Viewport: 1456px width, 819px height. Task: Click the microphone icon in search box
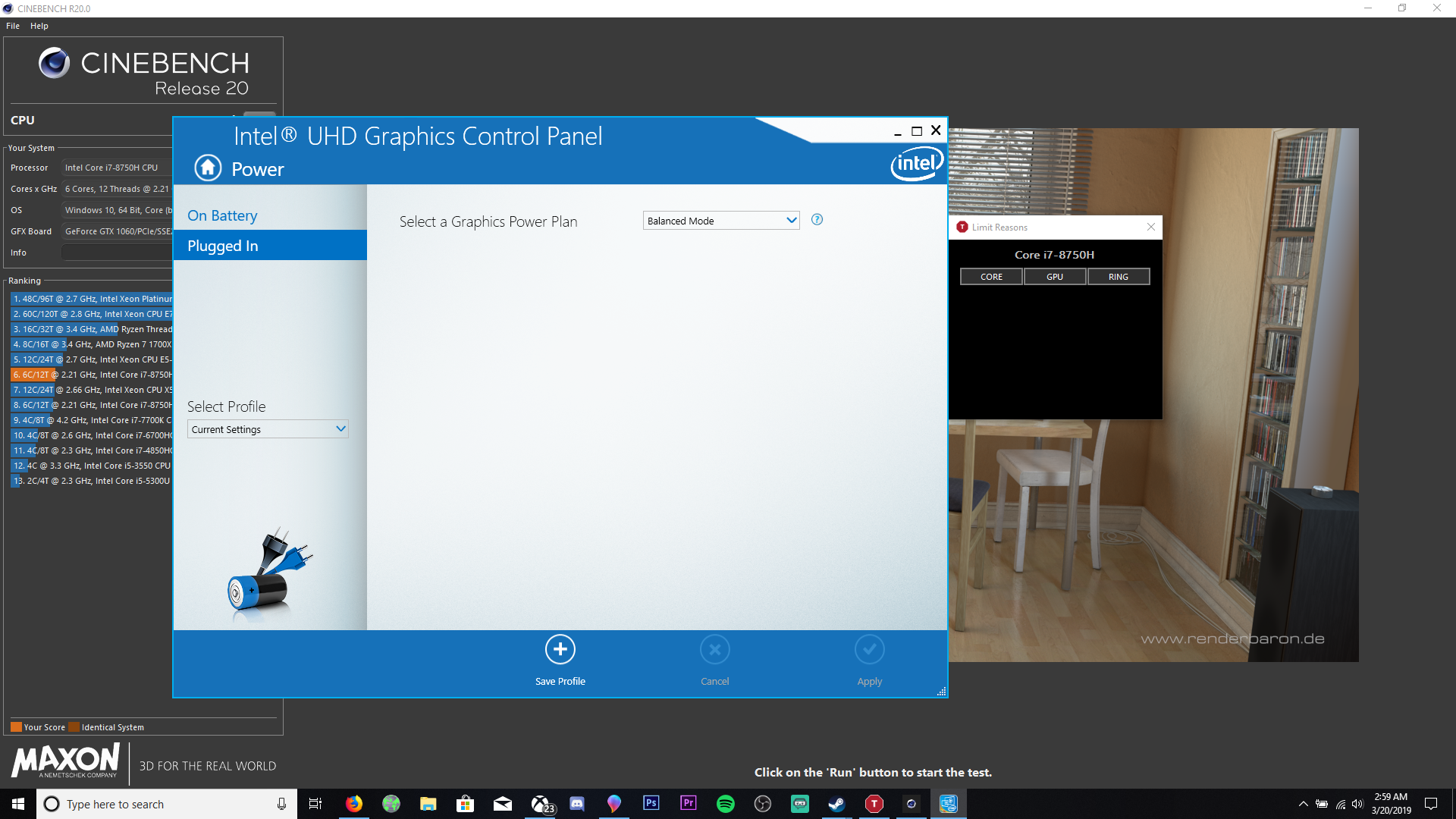click(281, 804)
